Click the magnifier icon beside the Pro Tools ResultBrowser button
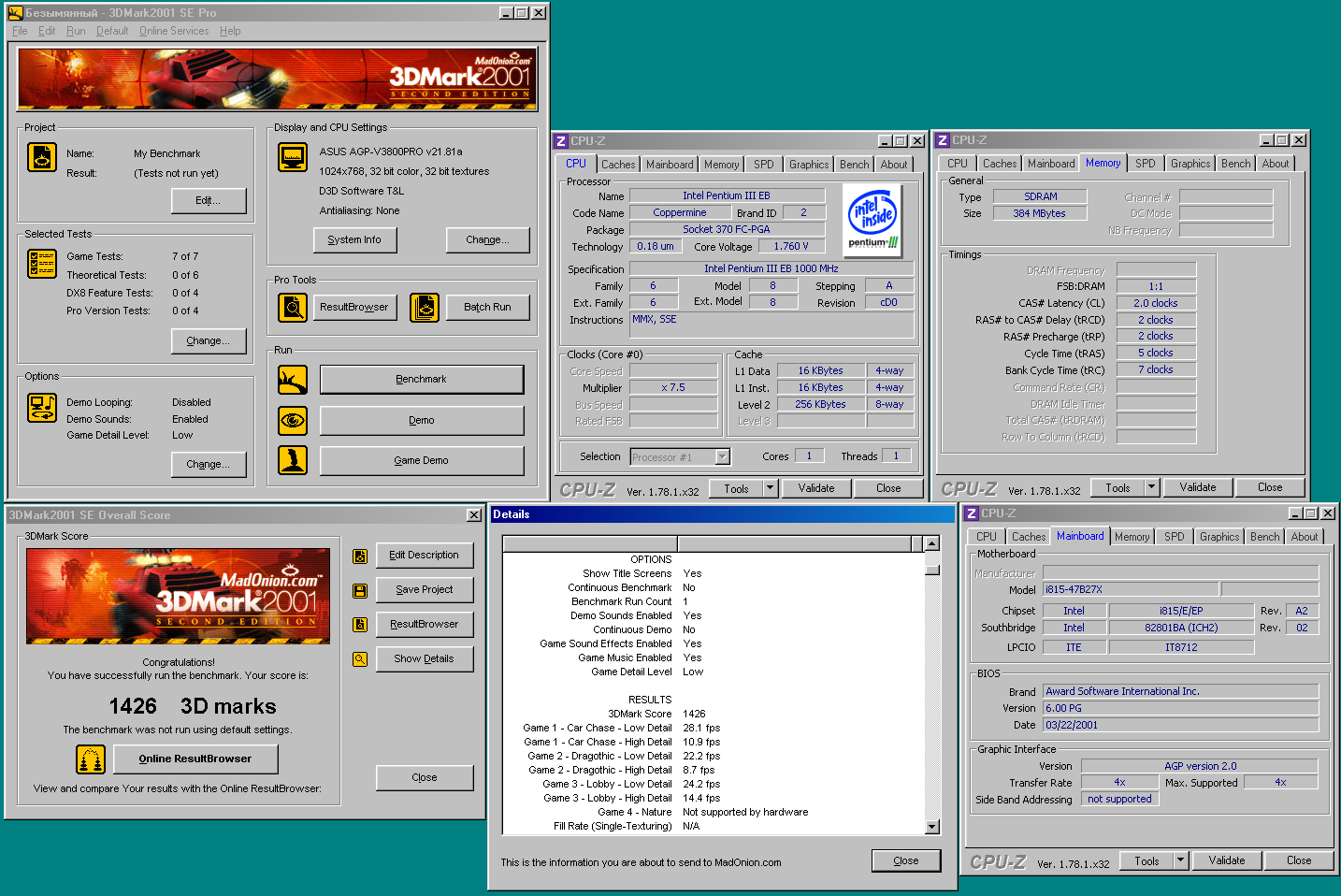1341x896 pixels. [293, 307]
